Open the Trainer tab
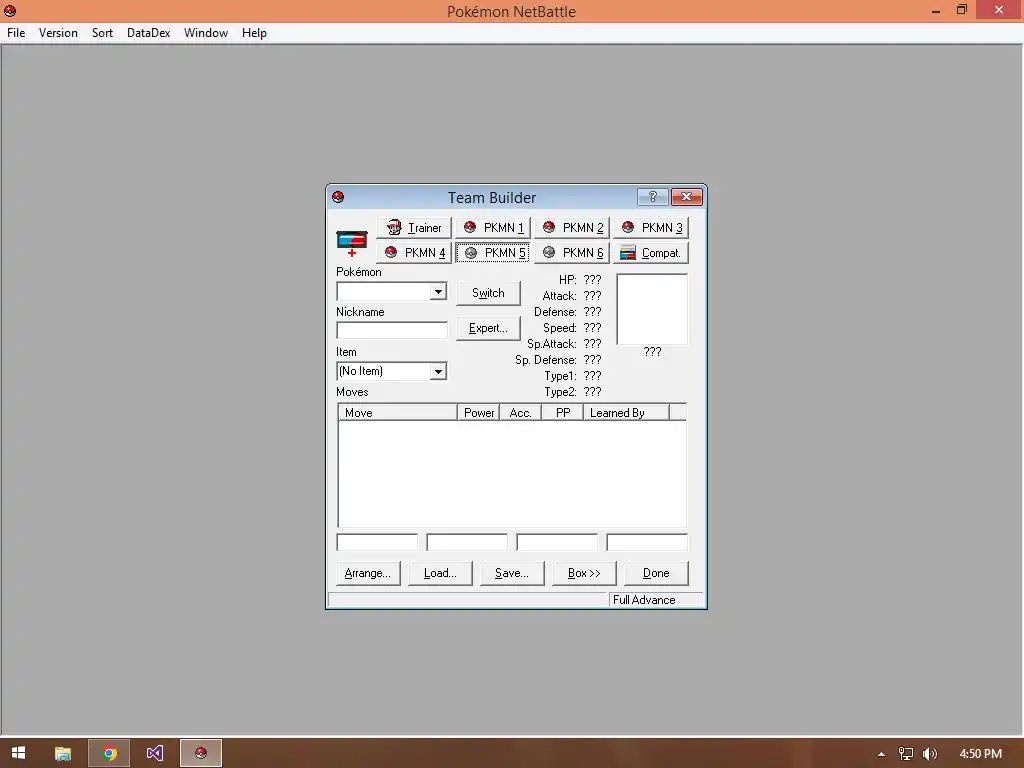The width and height of the screenshot is (1024, 768). coord(414,228)
